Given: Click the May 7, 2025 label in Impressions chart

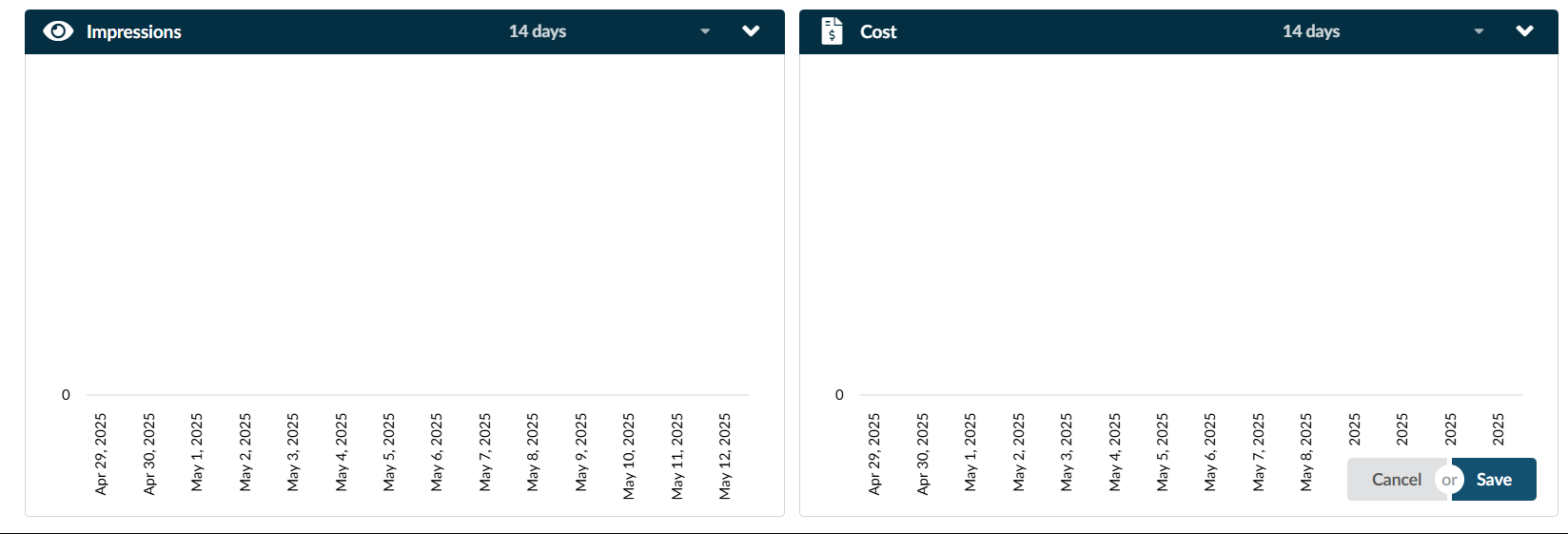Looking at the screenshot, I should click(484, 452).
